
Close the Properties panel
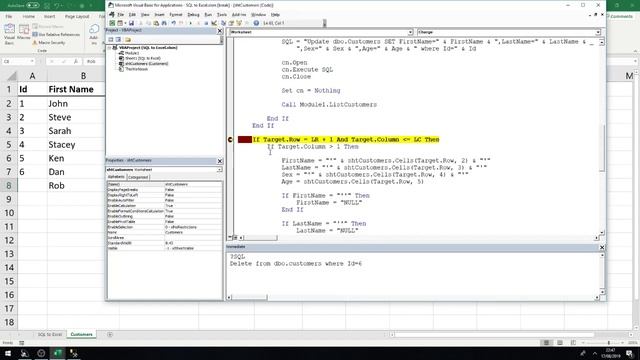tap(220, 161)
